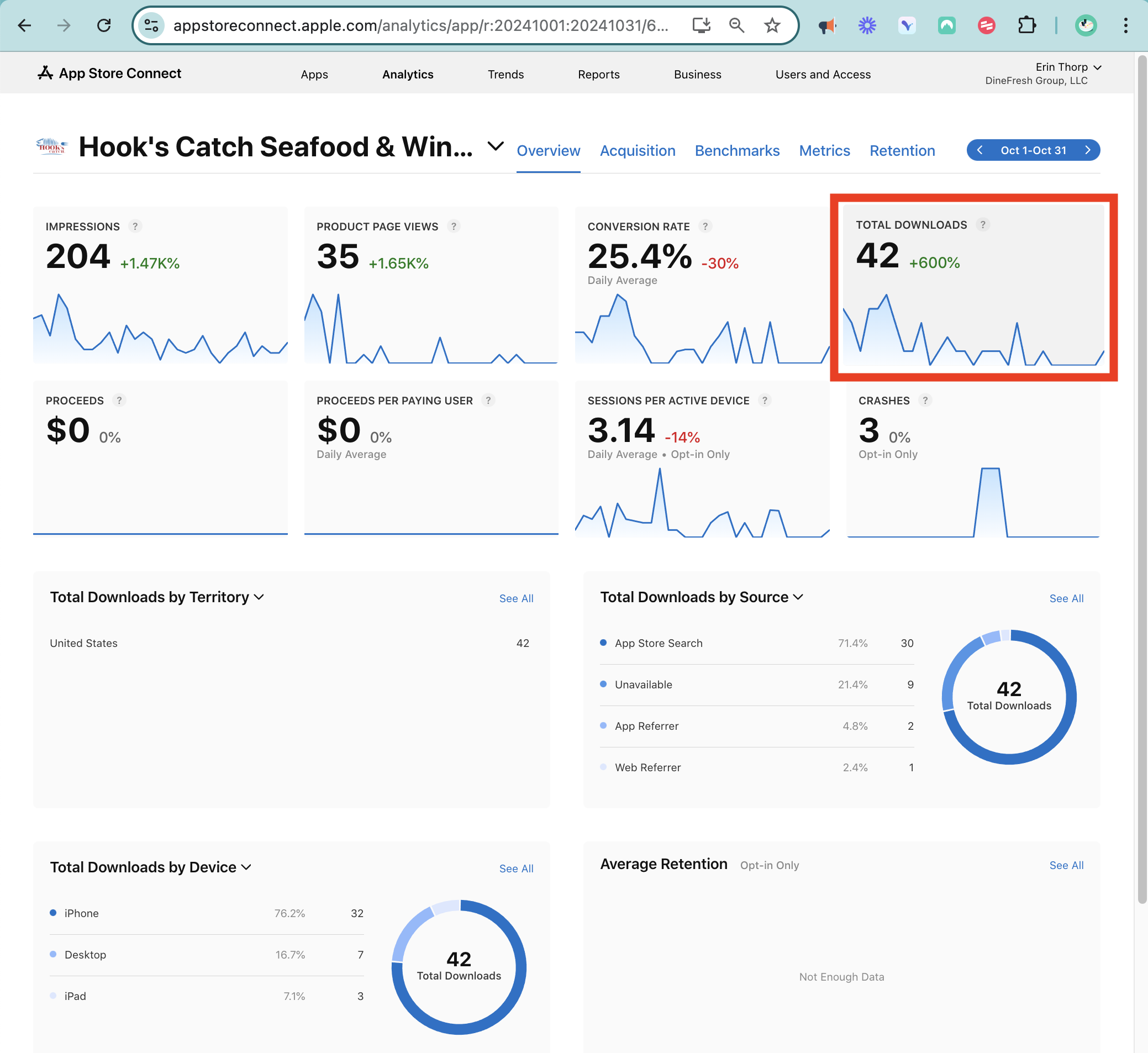This screenshot has width=1148, height=1053.
Task: Click the Impressions help question mark
Action: 135,227
